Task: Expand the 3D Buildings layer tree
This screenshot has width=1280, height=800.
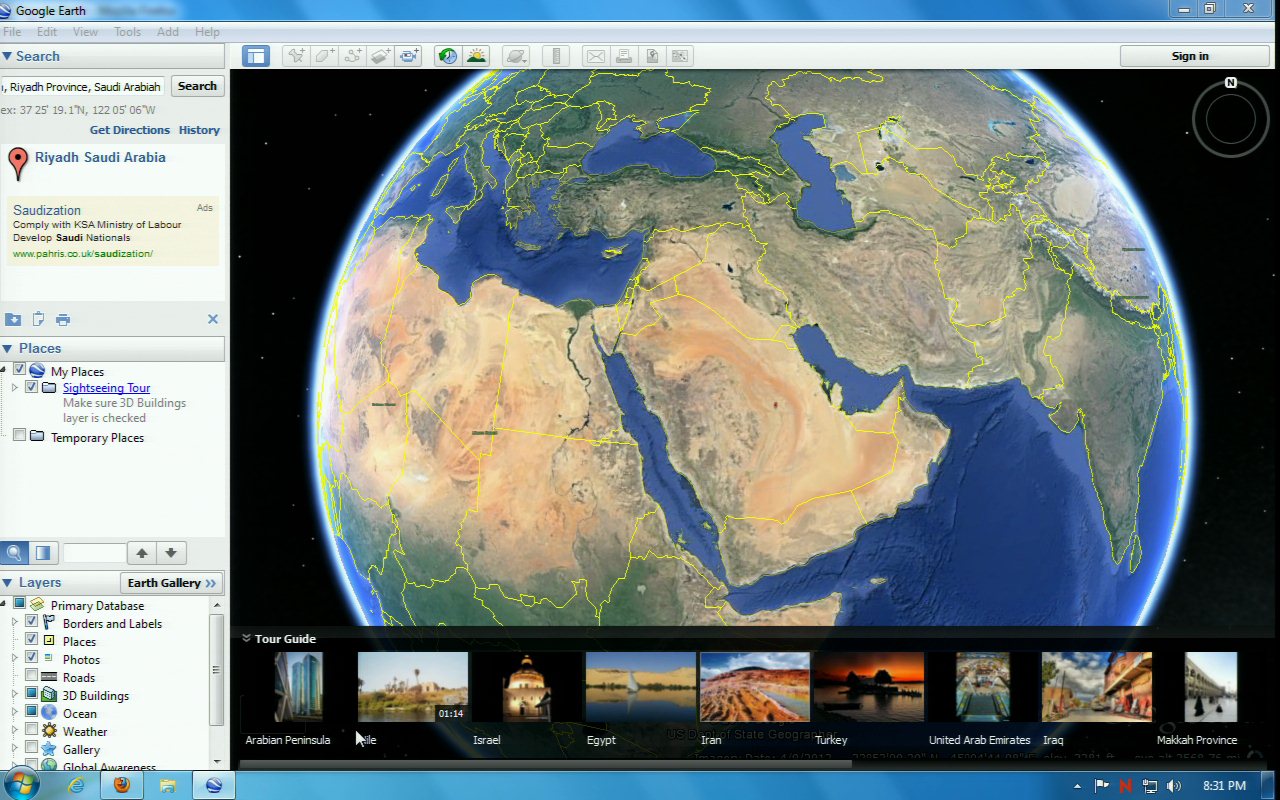Action: pos(15,695)
